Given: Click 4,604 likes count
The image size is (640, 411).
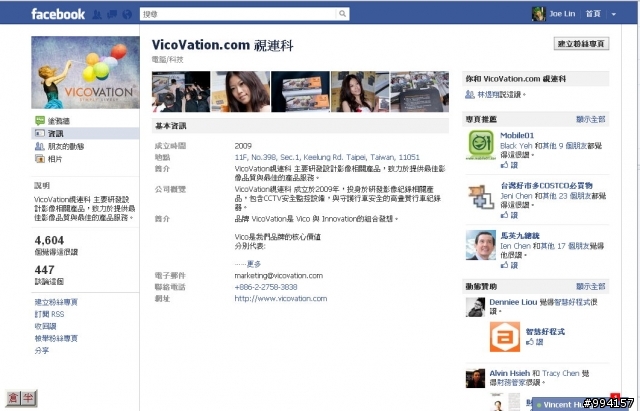Looking at the screenshot, I should click(x=49, y=240).
